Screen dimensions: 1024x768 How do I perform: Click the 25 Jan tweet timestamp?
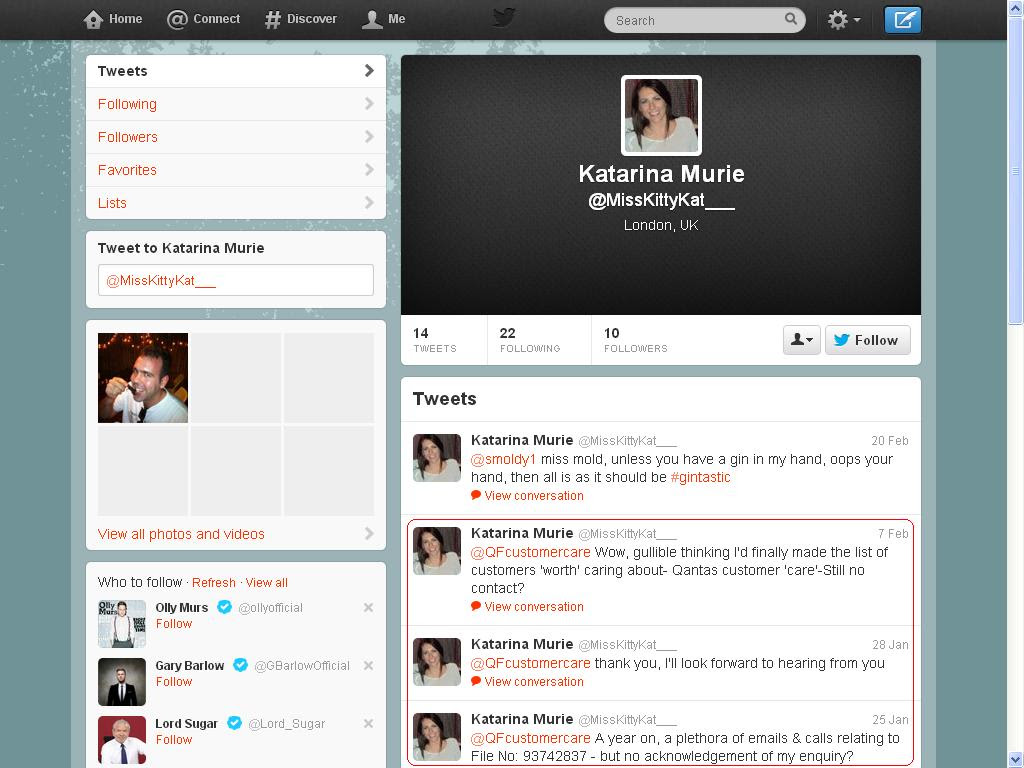pyautogui.click(x=890, y=720)
